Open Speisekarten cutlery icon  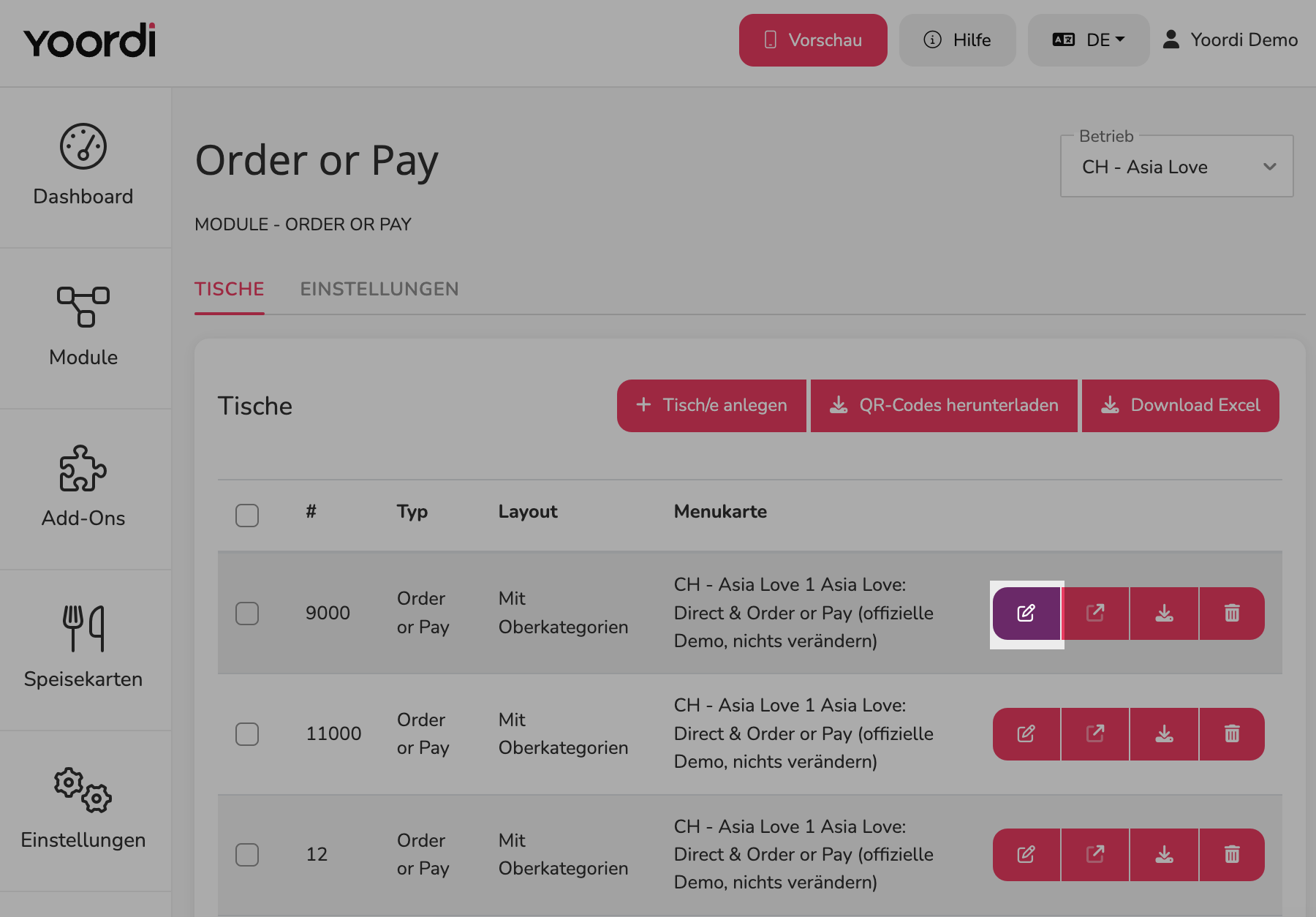coord(83,628)
